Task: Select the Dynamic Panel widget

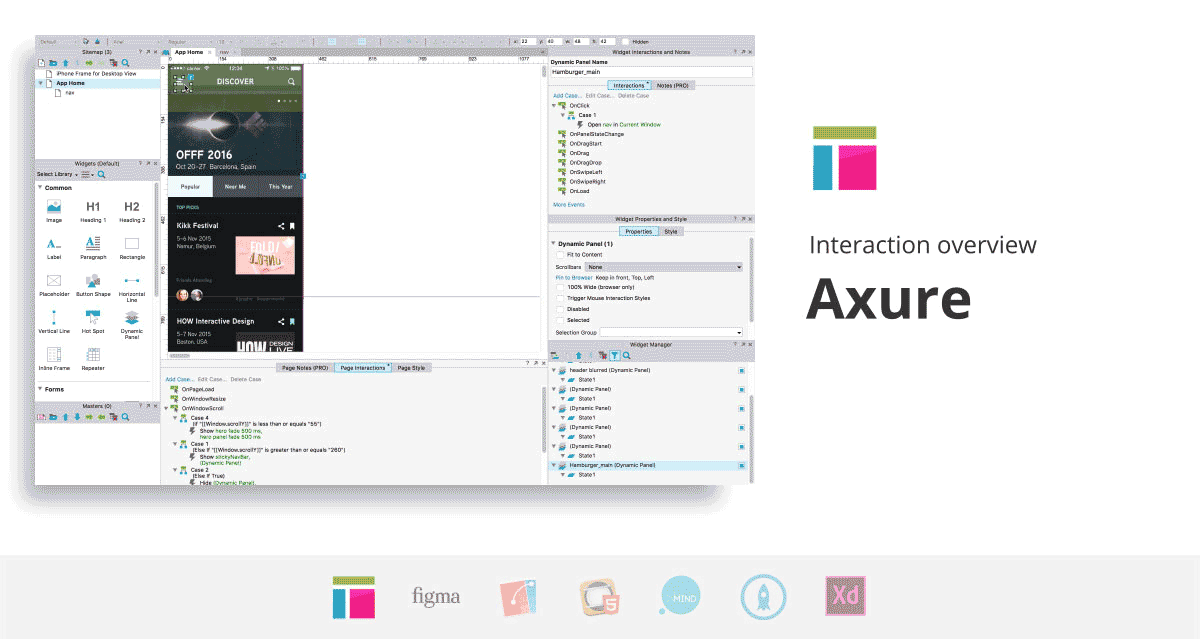Action: coord(132,325)
